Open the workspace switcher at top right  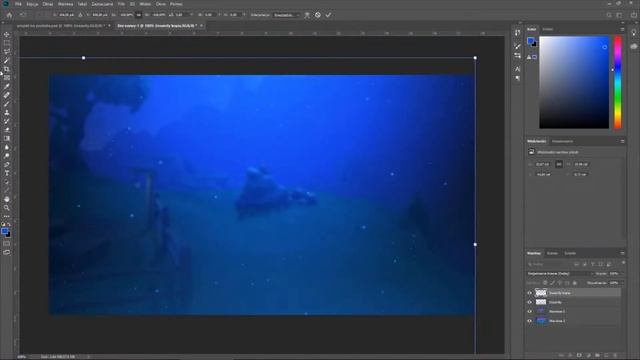[619, 15]
